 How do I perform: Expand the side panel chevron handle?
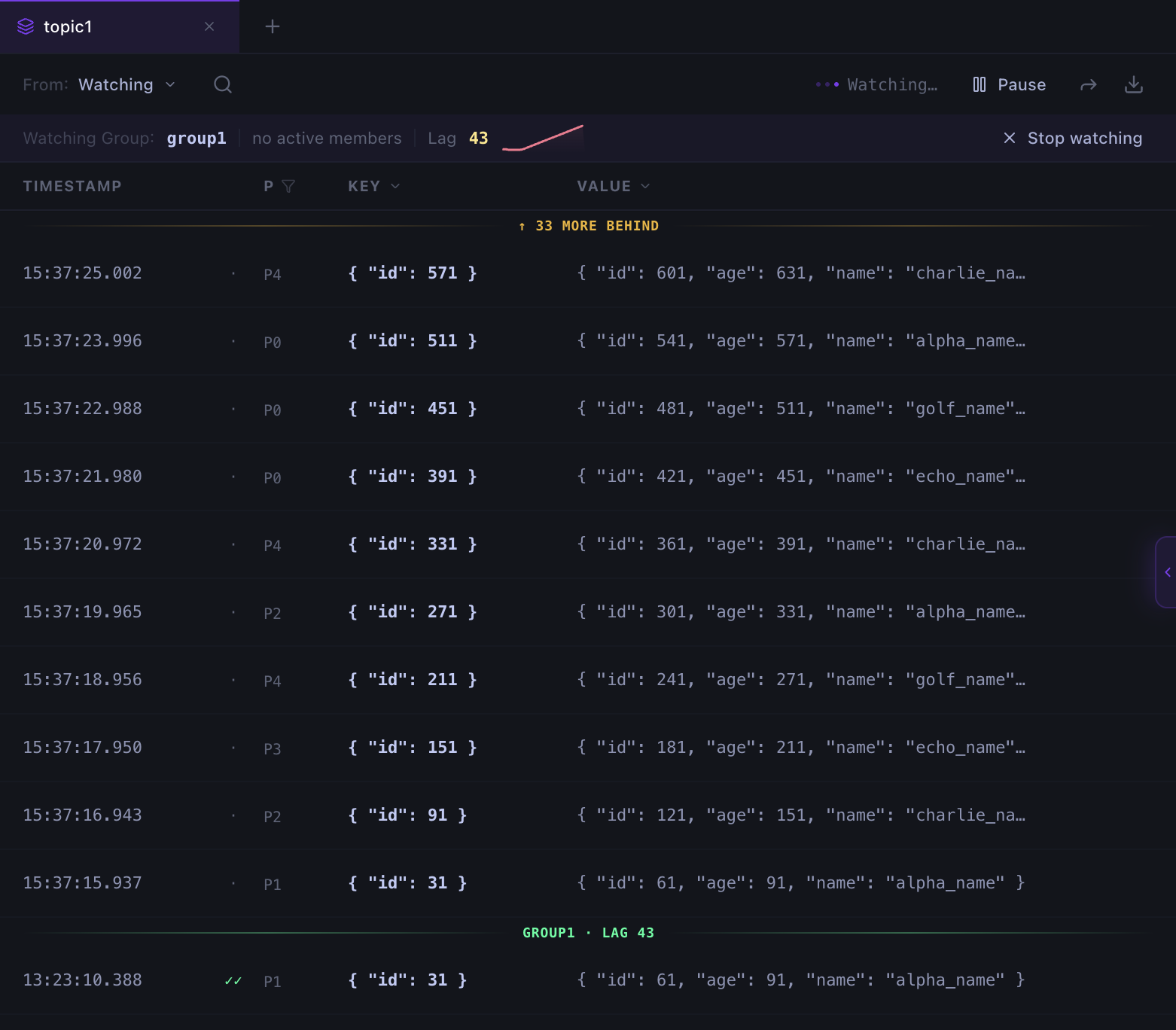coord(1166,572)
